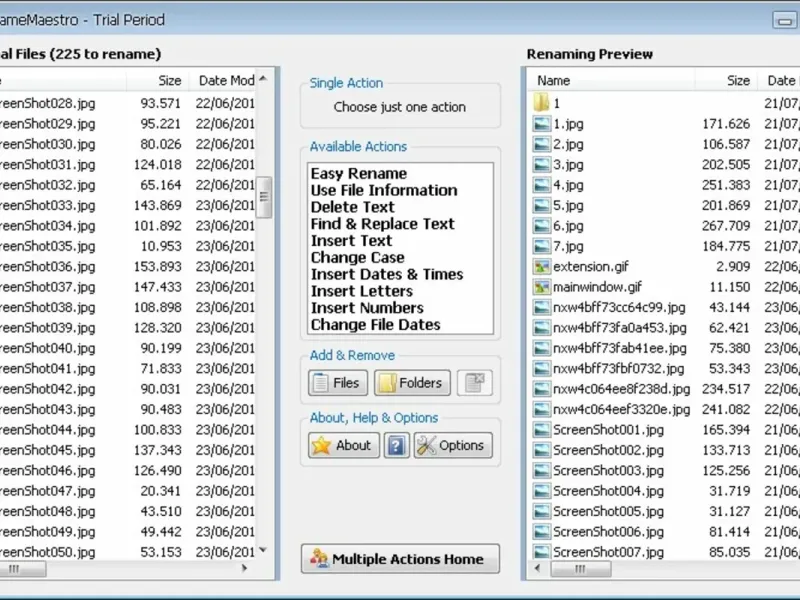Add folders with the Folders button
Viewport: 800px width, 600px height.
tap(412, 383)
